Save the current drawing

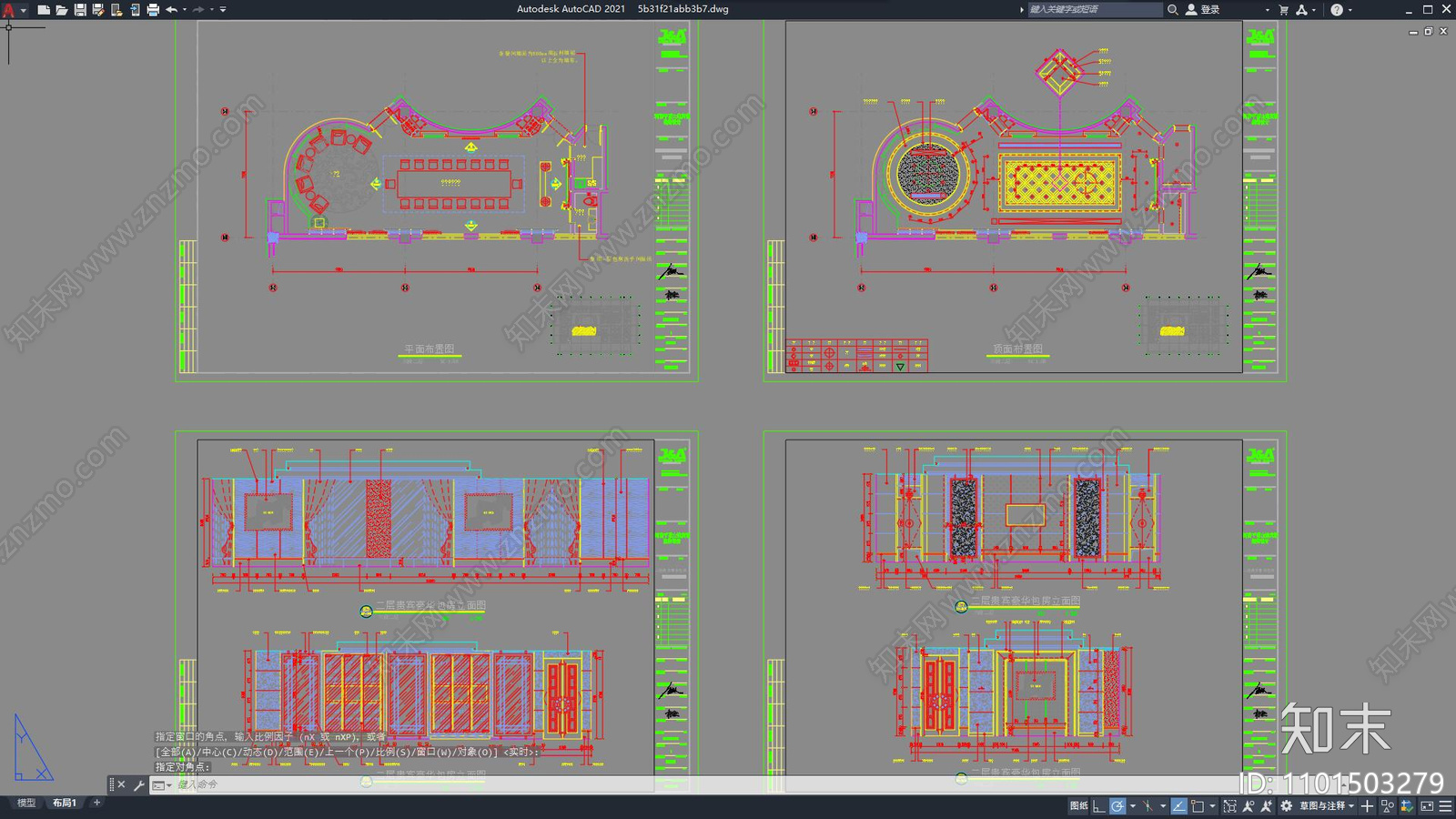click(x=79, y=9)
